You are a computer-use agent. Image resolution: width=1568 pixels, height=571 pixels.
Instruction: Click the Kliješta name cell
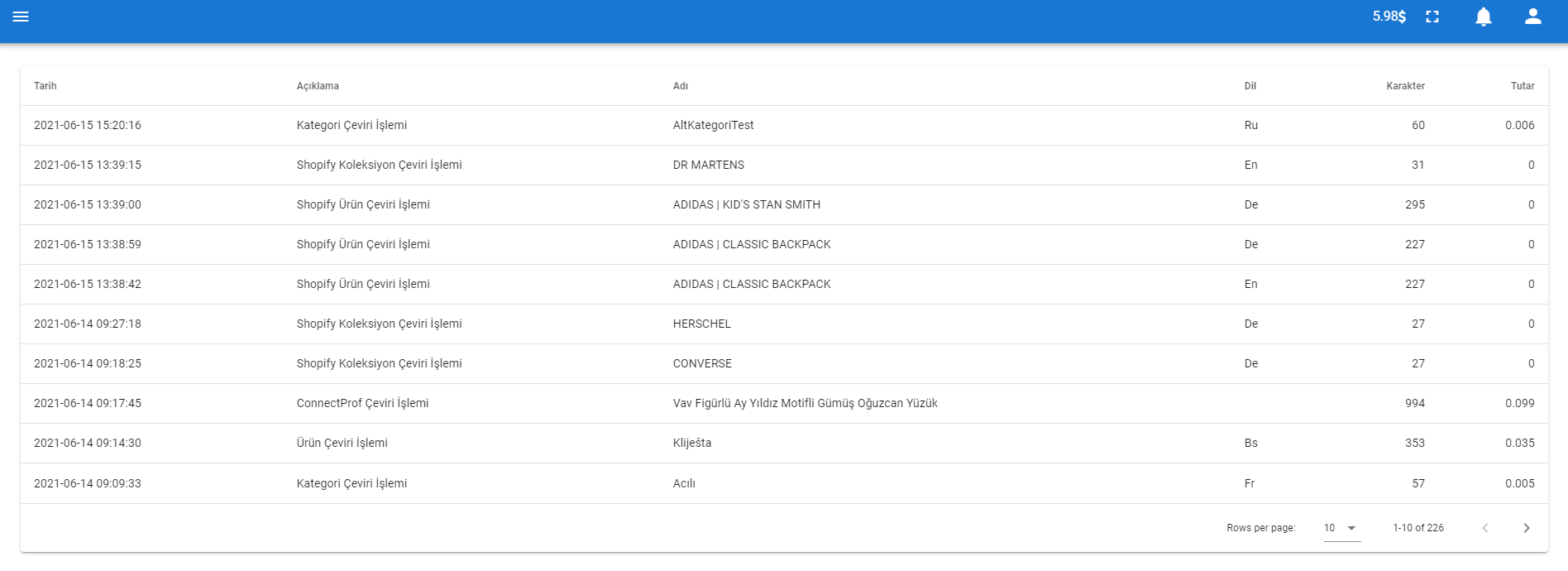click(x=692, y=444)
